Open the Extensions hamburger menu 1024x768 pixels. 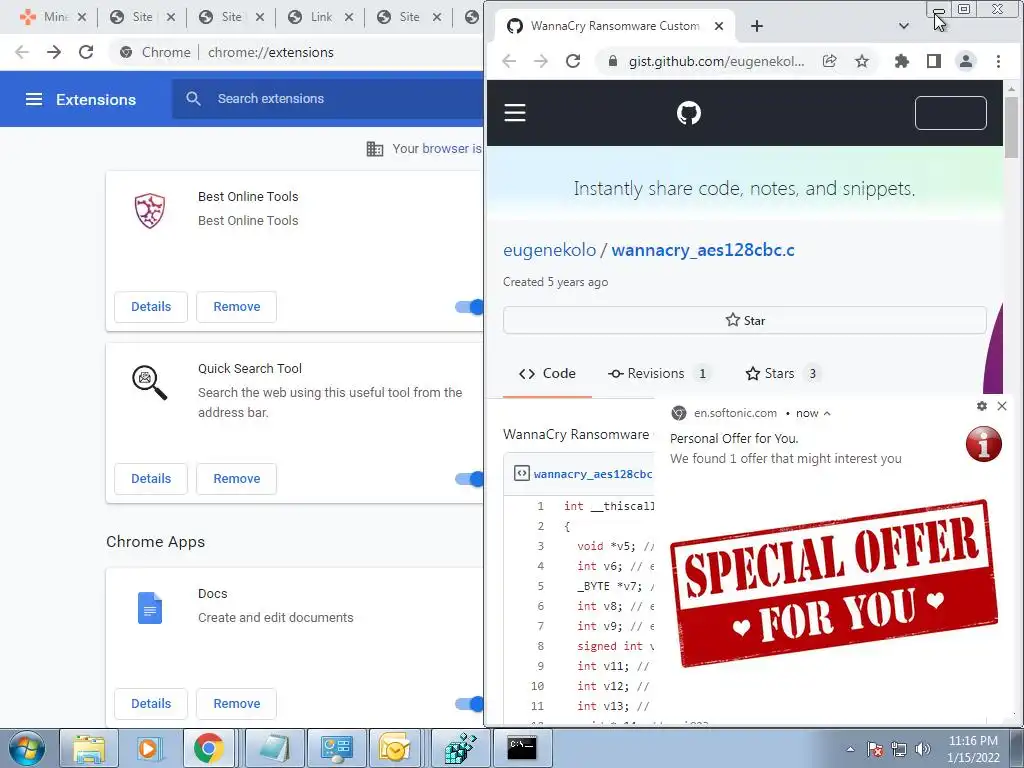34,99
